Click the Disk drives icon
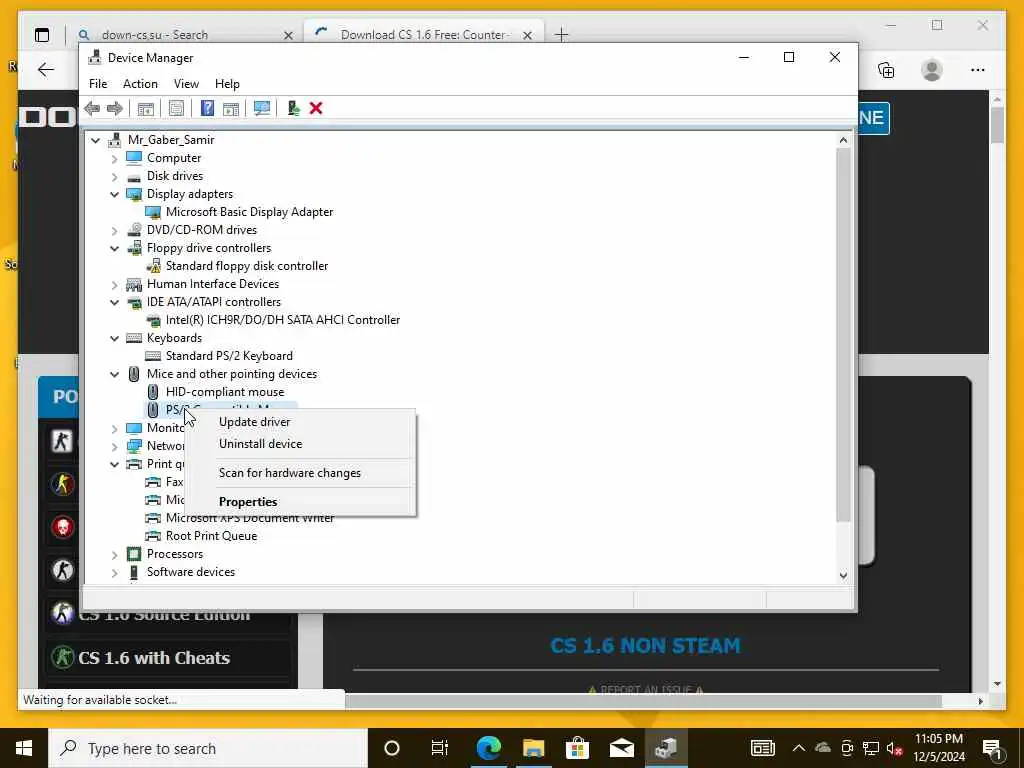This screenshot has width=1024, height=768. 134,177
